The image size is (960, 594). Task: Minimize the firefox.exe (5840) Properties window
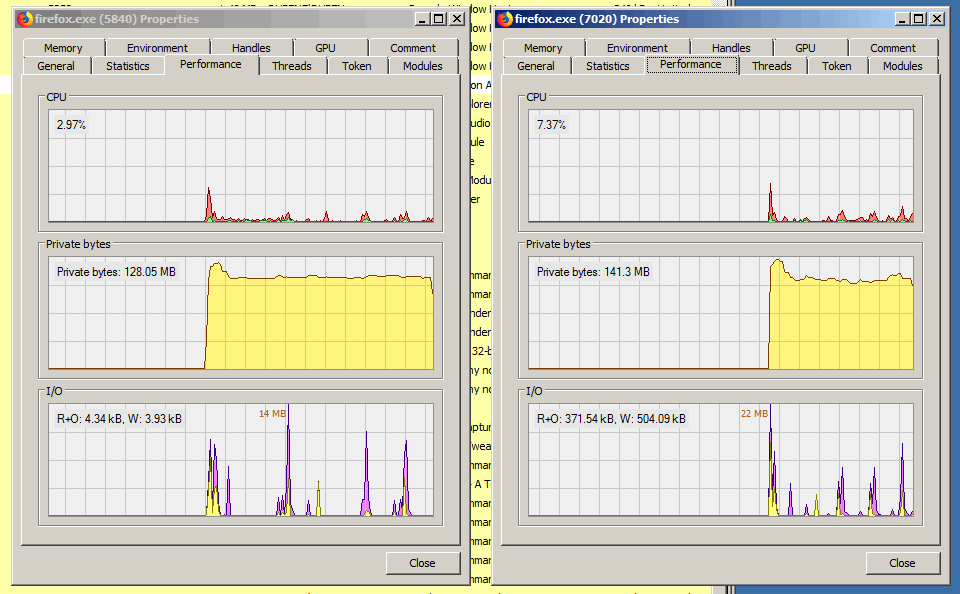421,19
